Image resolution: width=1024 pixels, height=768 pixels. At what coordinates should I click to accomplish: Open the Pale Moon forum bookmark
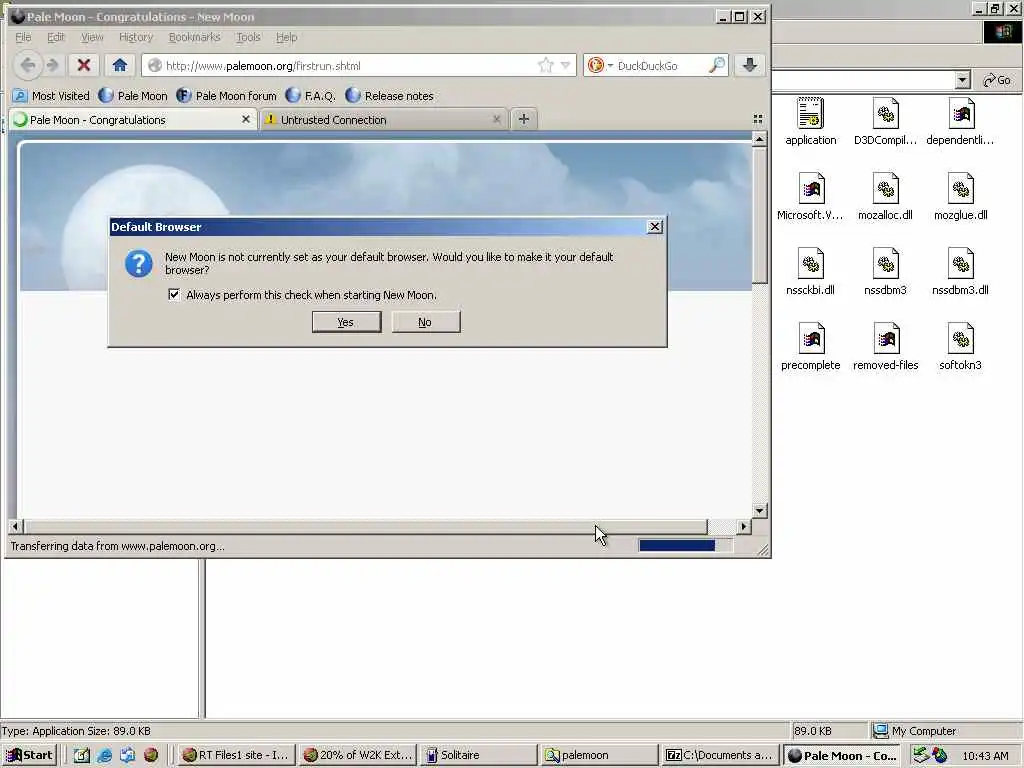(x=227, y=96)
